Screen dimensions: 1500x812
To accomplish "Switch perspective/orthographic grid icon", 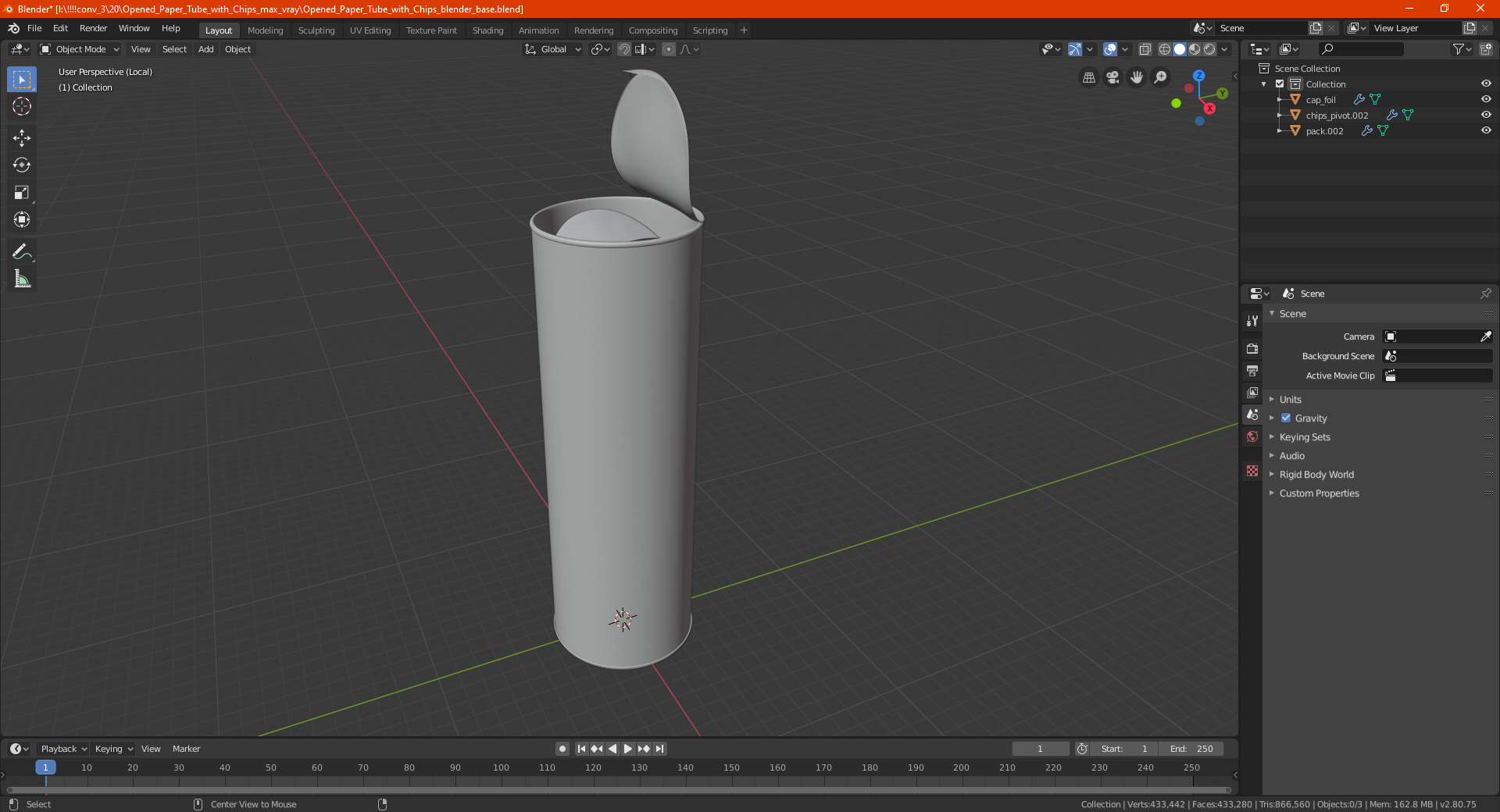I will (x=1088, y=77).
